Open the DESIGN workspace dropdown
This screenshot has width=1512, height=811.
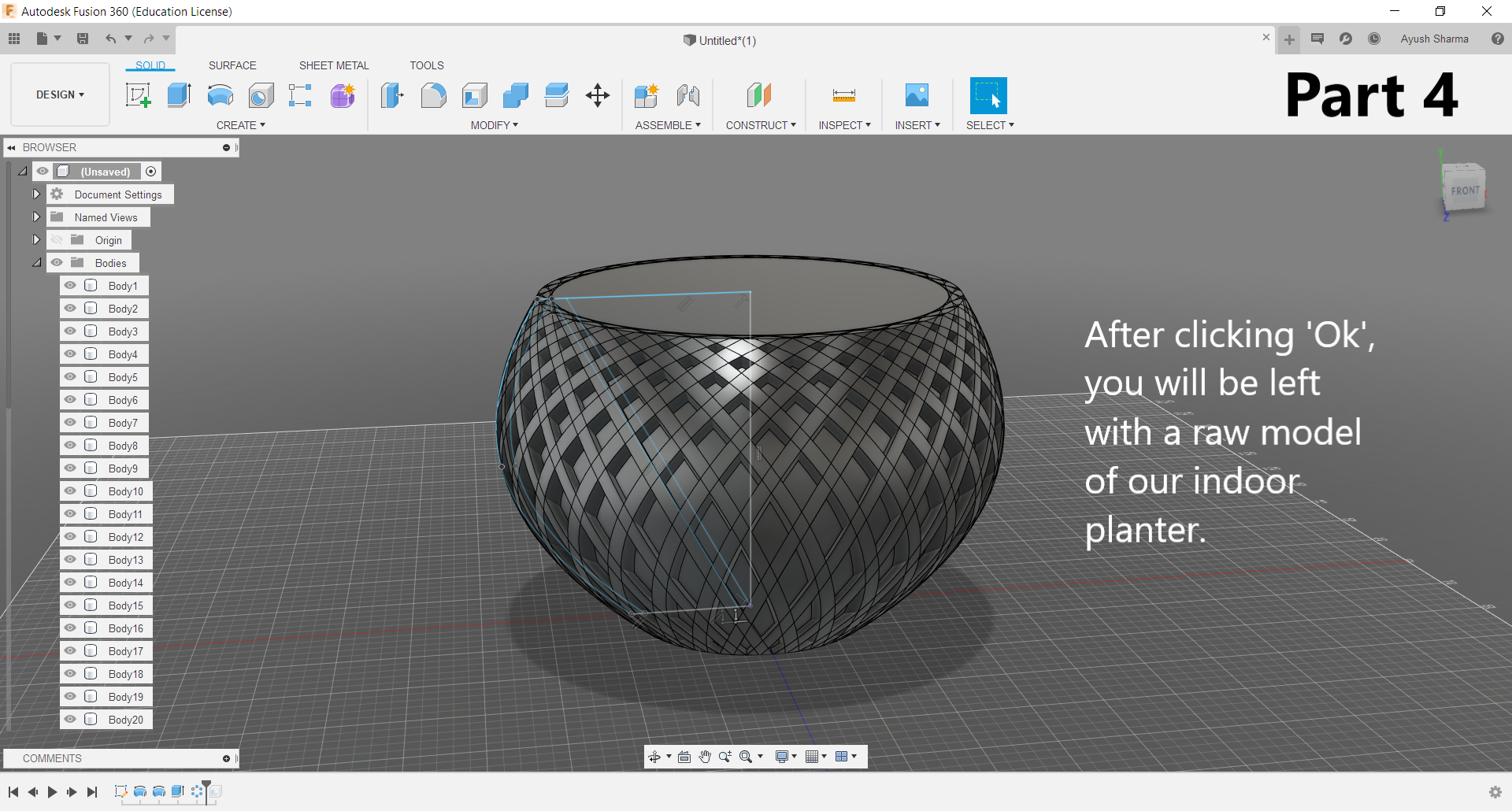[x=60, y=94]
